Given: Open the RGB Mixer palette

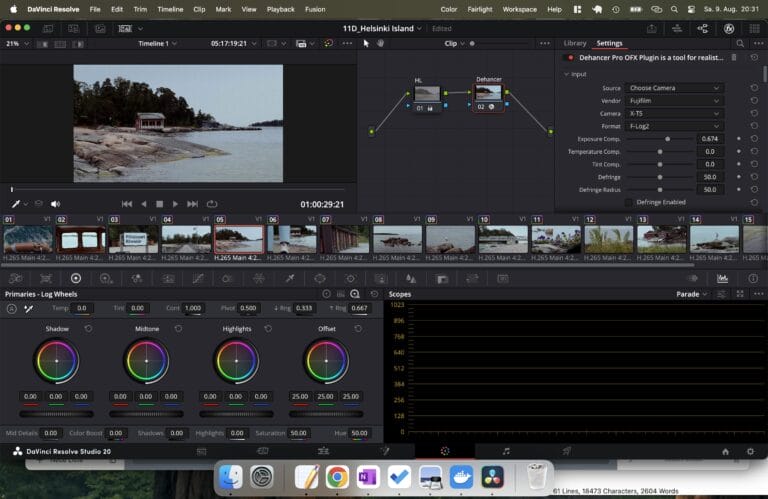Looking at the screenshot, I should [x=137, y=279].
